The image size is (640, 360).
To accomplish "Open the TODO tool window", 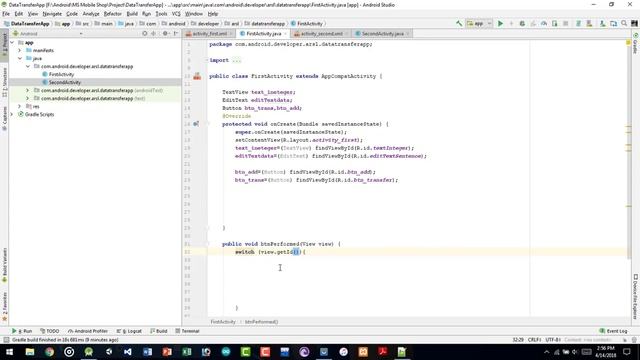I will click(50, 331).
